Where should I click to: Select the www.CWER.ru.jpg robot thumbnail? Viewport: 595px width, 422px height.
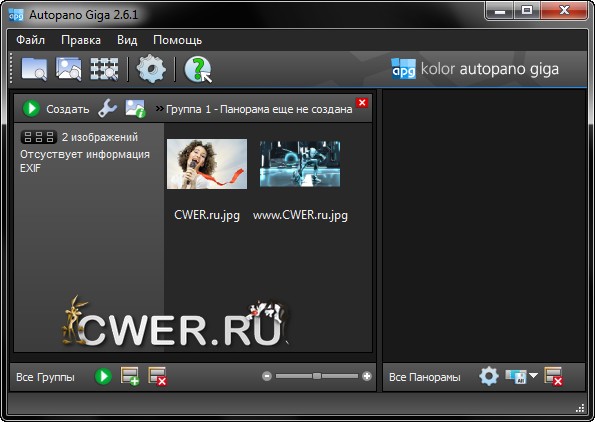300,164
